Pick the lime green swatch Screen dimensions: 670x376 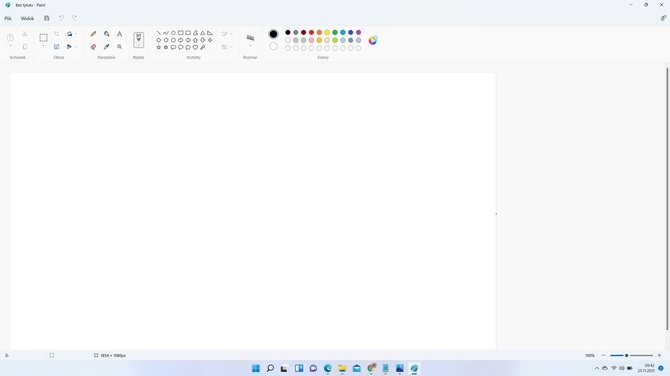point(335,40)
